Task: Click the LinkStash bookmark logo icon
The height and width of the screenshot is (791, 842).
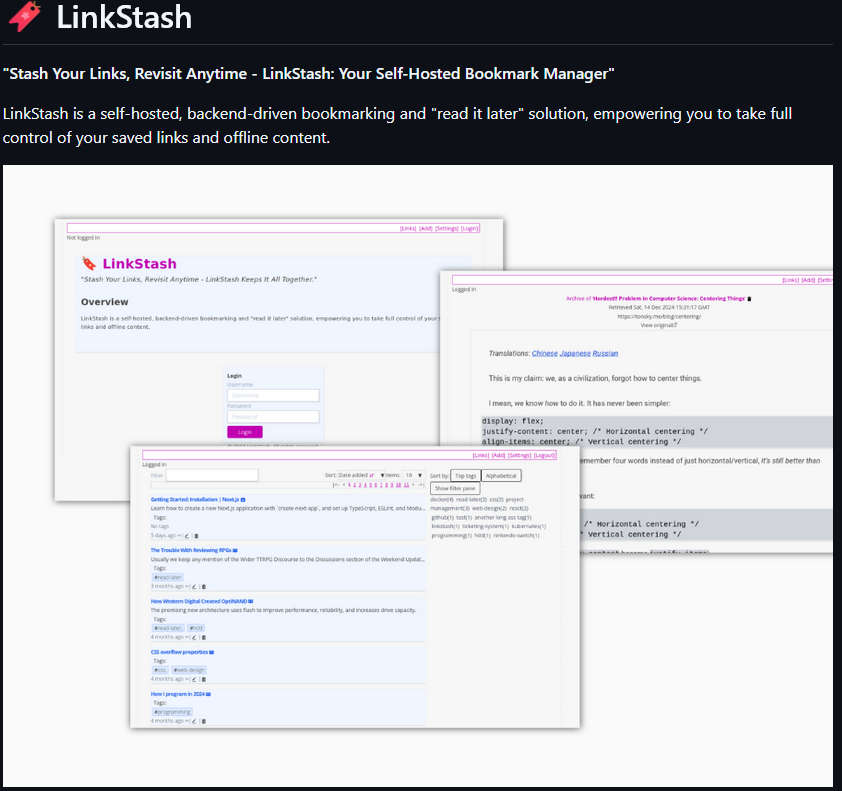Action: [24, 17]
